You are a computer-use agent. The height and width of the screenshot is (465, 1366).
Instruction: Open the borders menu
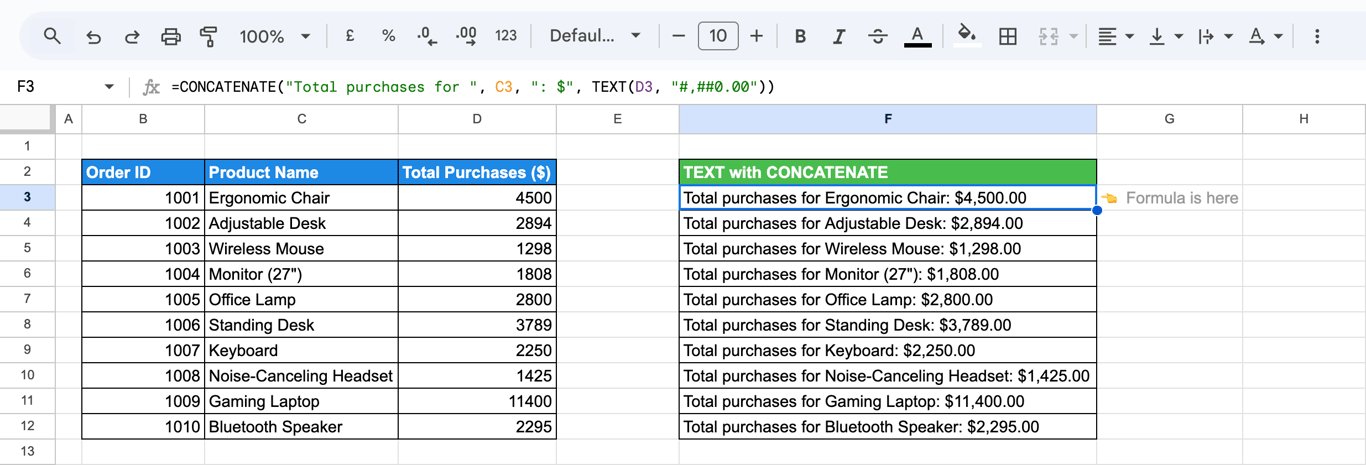click(x=1008, y=36)
